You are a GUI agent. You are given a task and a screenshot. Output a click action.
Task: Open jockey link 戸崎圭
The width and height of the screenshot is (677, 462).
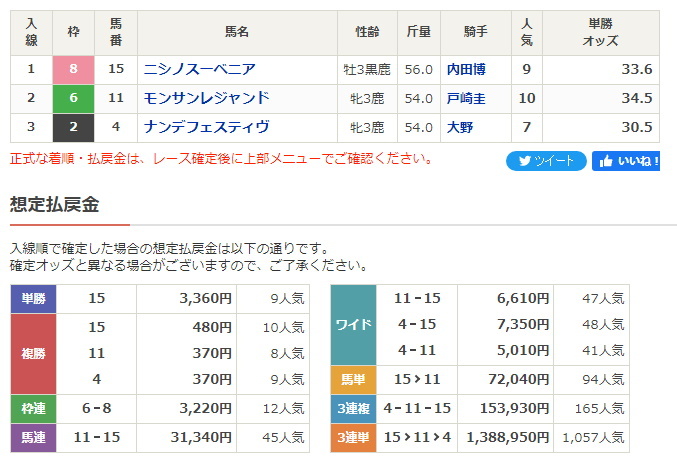pyautogui.click(x=466, y=98)
